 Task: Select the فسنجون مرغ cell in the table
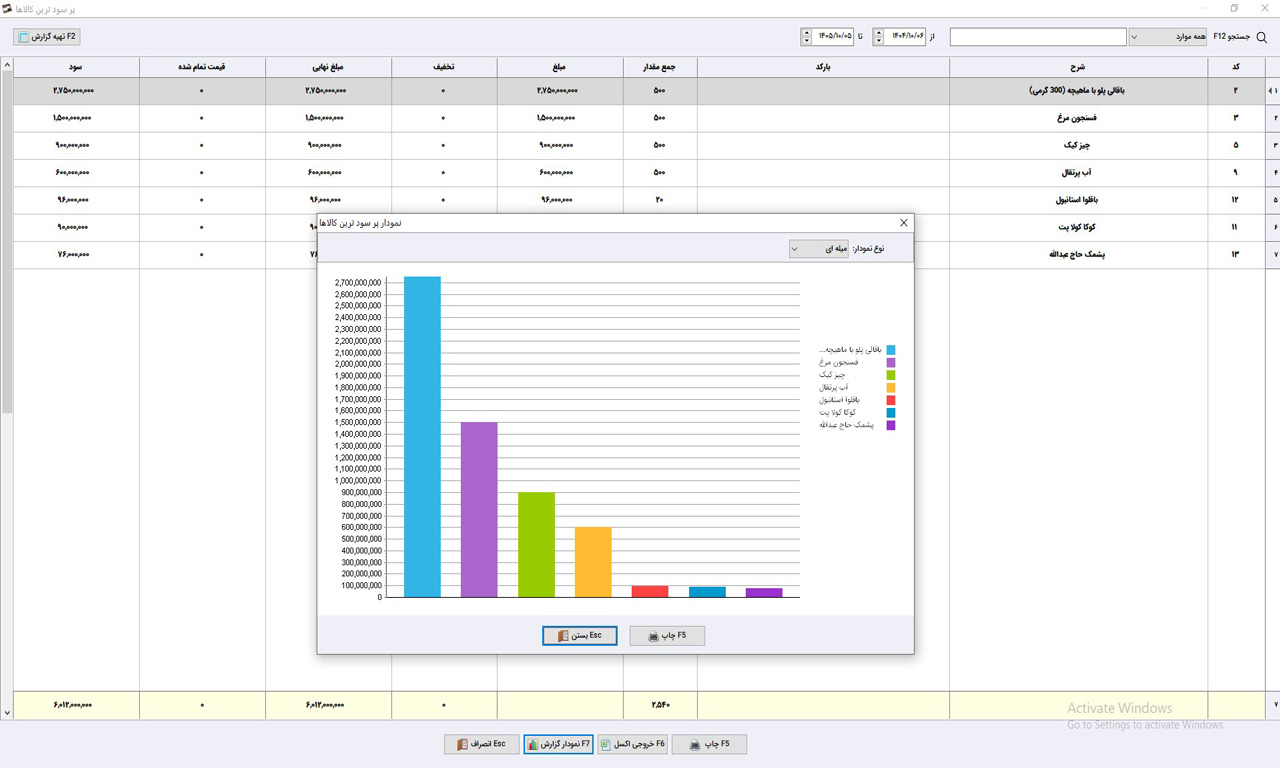1078,118
